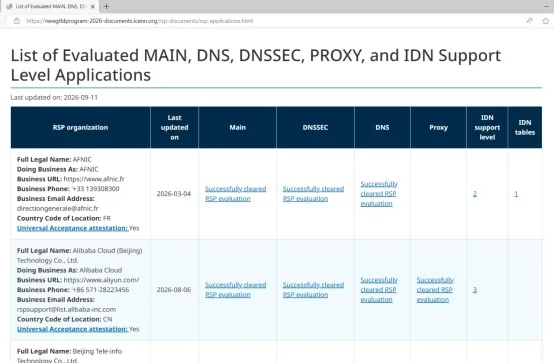Screen dimensions: 554x364
Task: Open Alibaba Cloud Proxy evaluation result link
Action: point(435,290)
